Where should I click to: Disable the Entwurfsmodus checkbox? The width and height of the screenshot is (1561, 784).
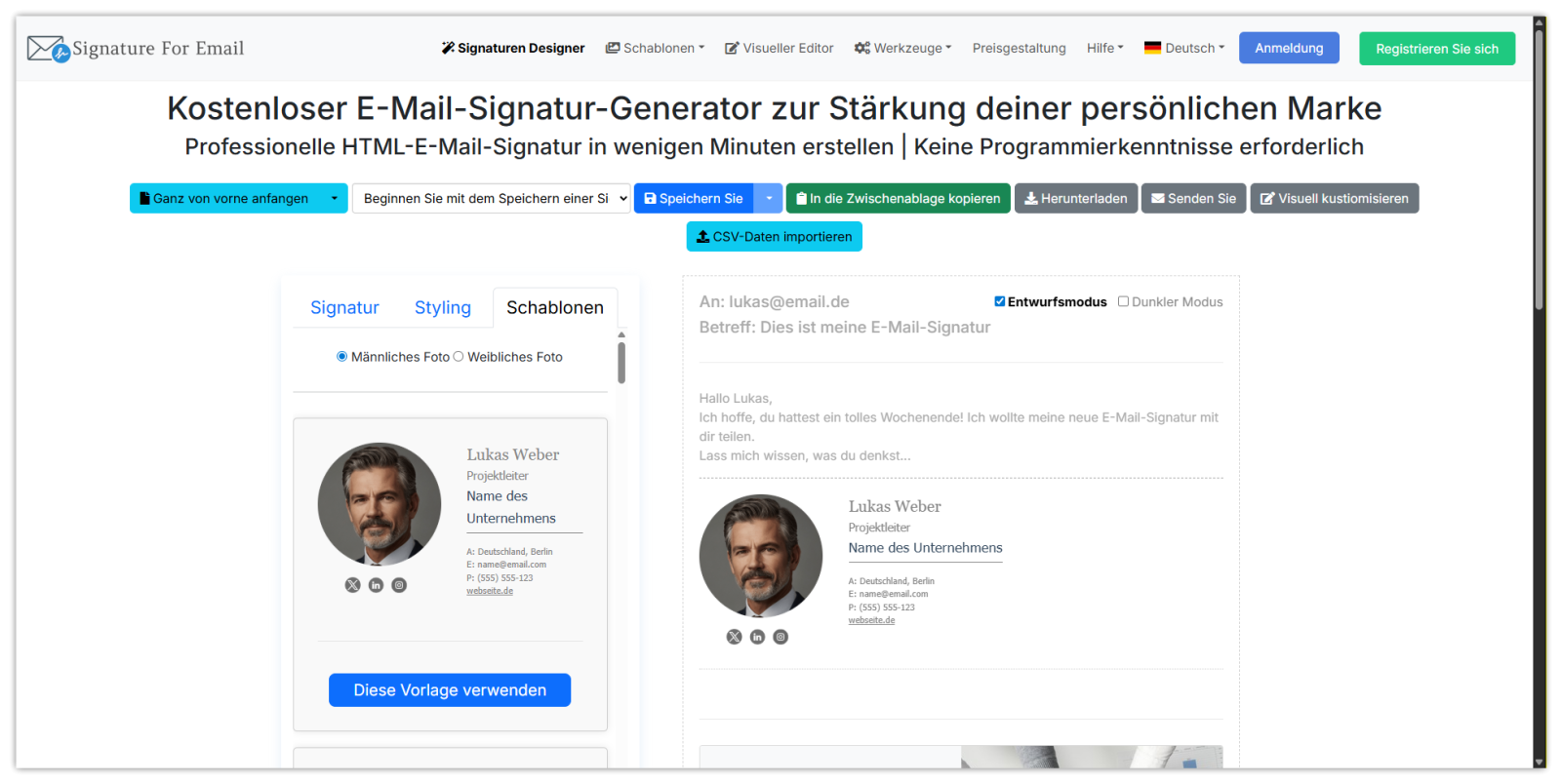click(x=999, y=301)
